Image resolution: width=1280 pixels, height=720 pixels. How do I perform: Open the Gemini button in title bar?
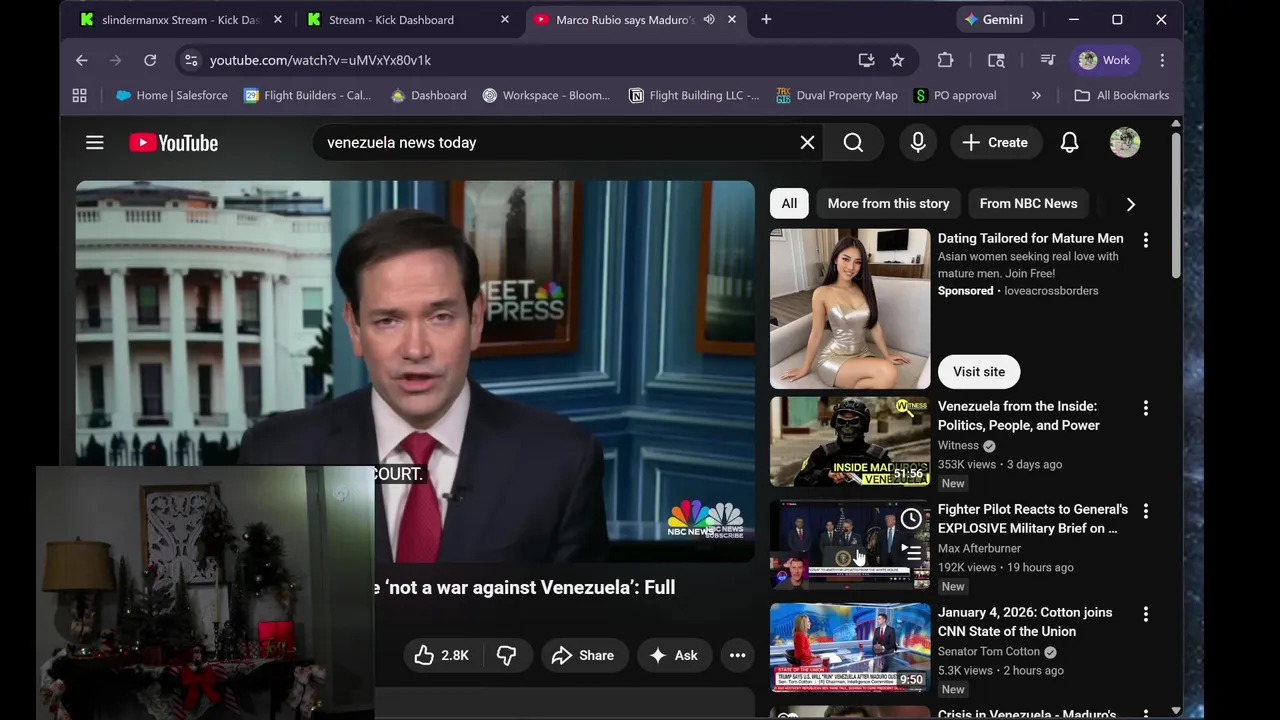coord(995,19)
